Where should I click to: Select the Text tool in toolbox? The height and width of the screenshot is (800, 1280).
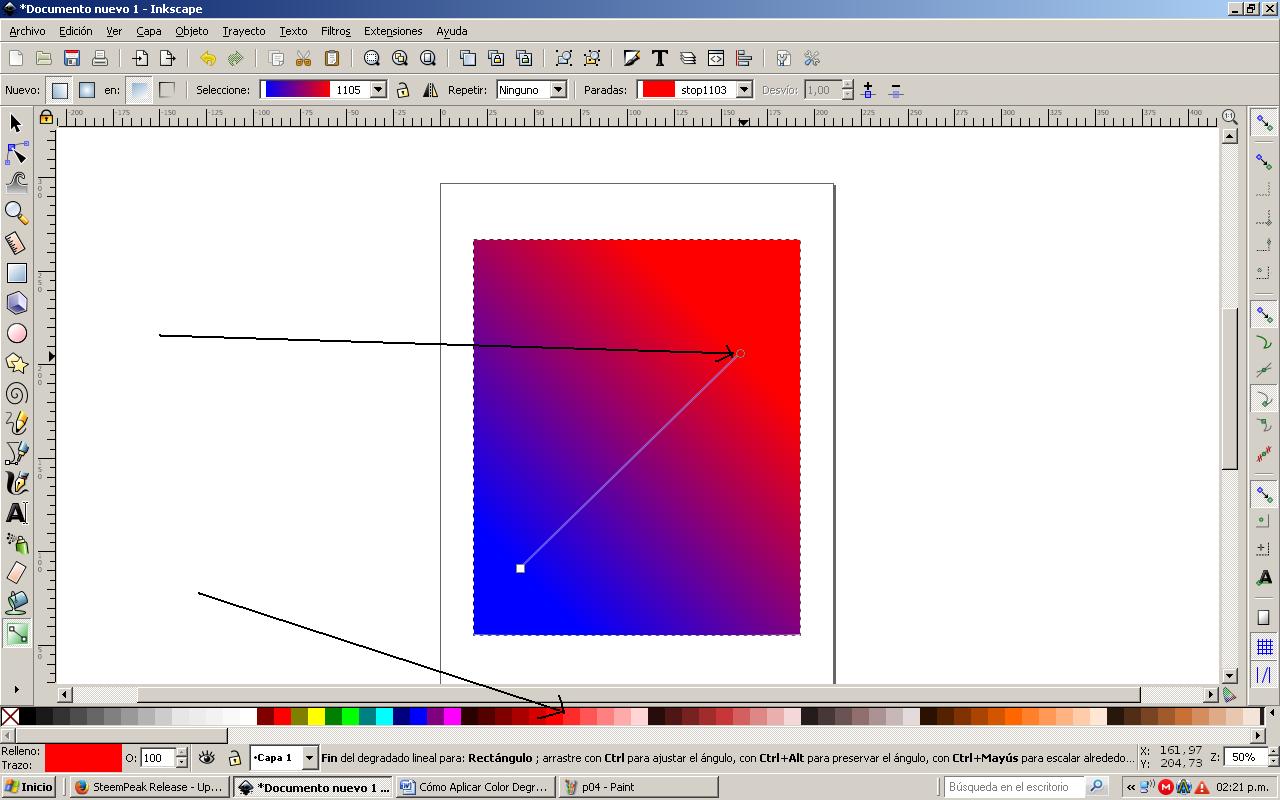tap(16, 513)
